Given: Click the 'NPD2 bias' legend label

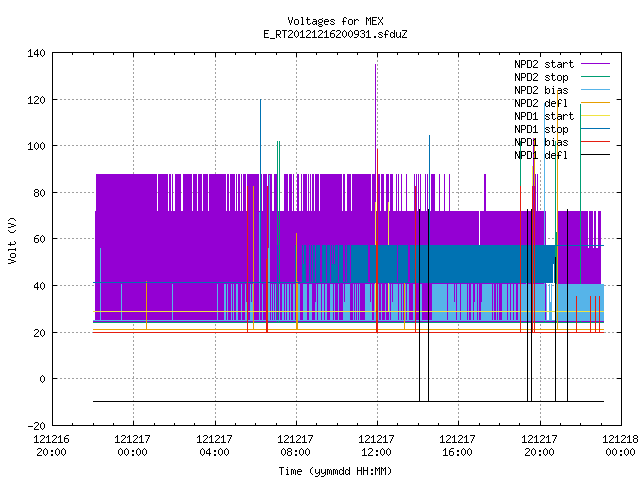Looking at the screenshot, I should 541,90.
